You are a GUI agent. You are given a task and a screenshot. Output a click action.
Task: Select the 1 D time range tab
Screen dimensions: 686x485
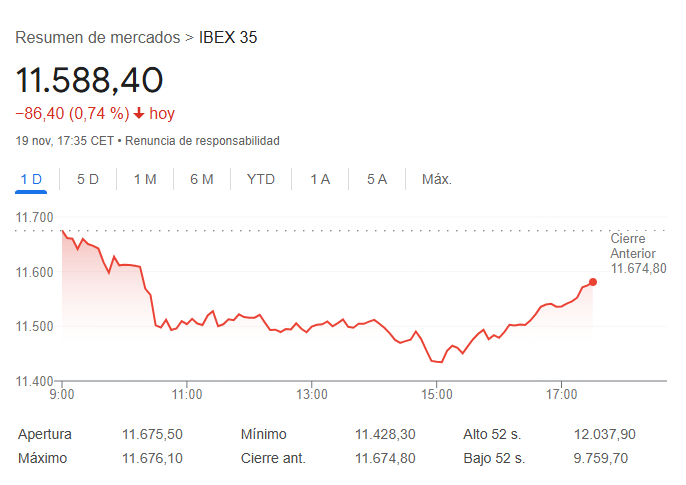[31, 179]
